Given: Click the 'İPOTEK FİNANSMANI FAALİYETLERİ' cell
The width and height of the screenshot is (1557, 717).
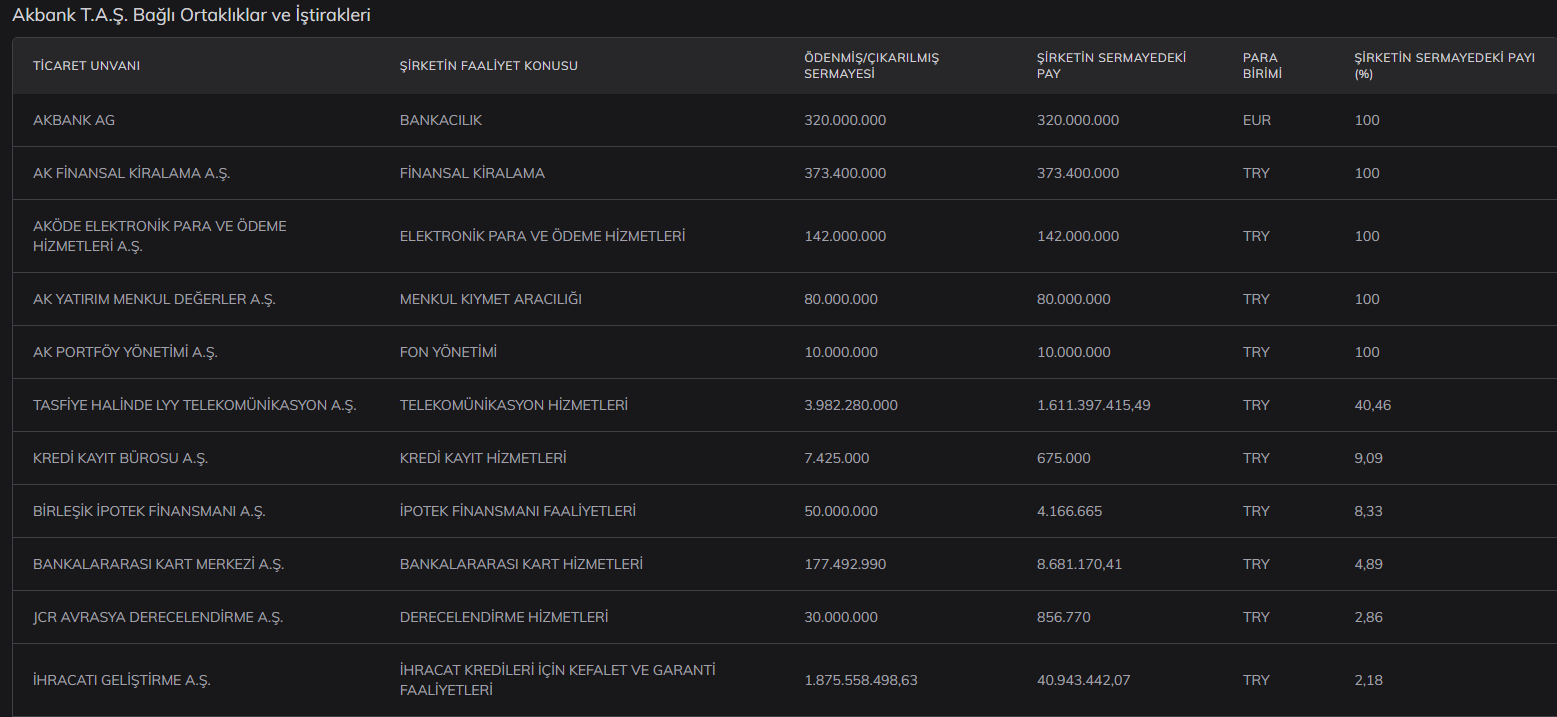Looking at the screenshot, I should click(518, 511).
